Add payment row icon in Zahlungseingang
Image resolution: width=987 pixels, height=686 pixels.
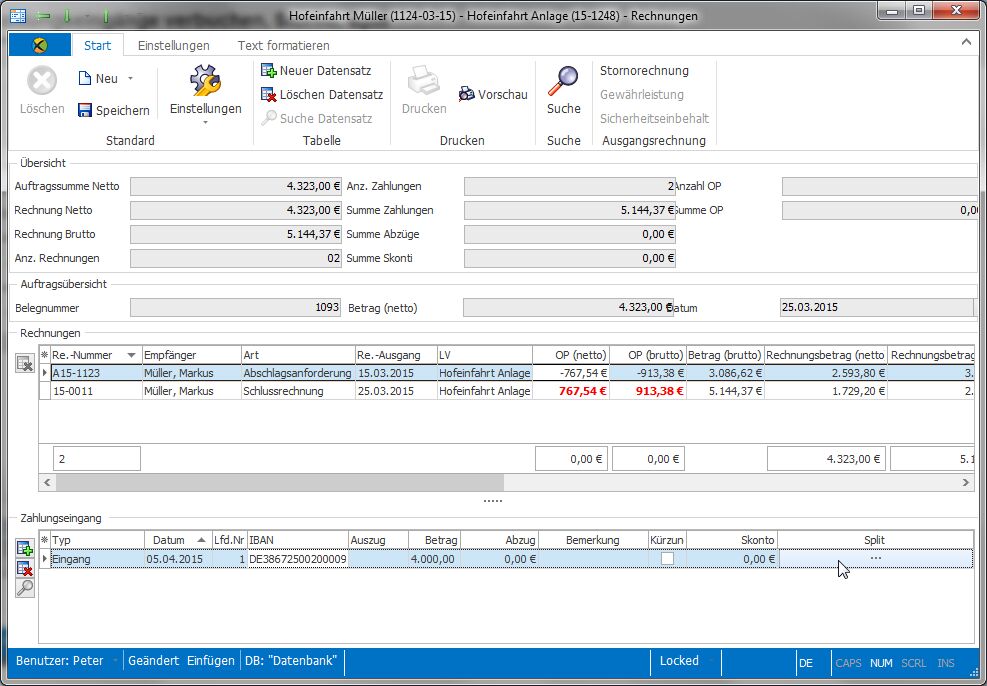[25, 548]
